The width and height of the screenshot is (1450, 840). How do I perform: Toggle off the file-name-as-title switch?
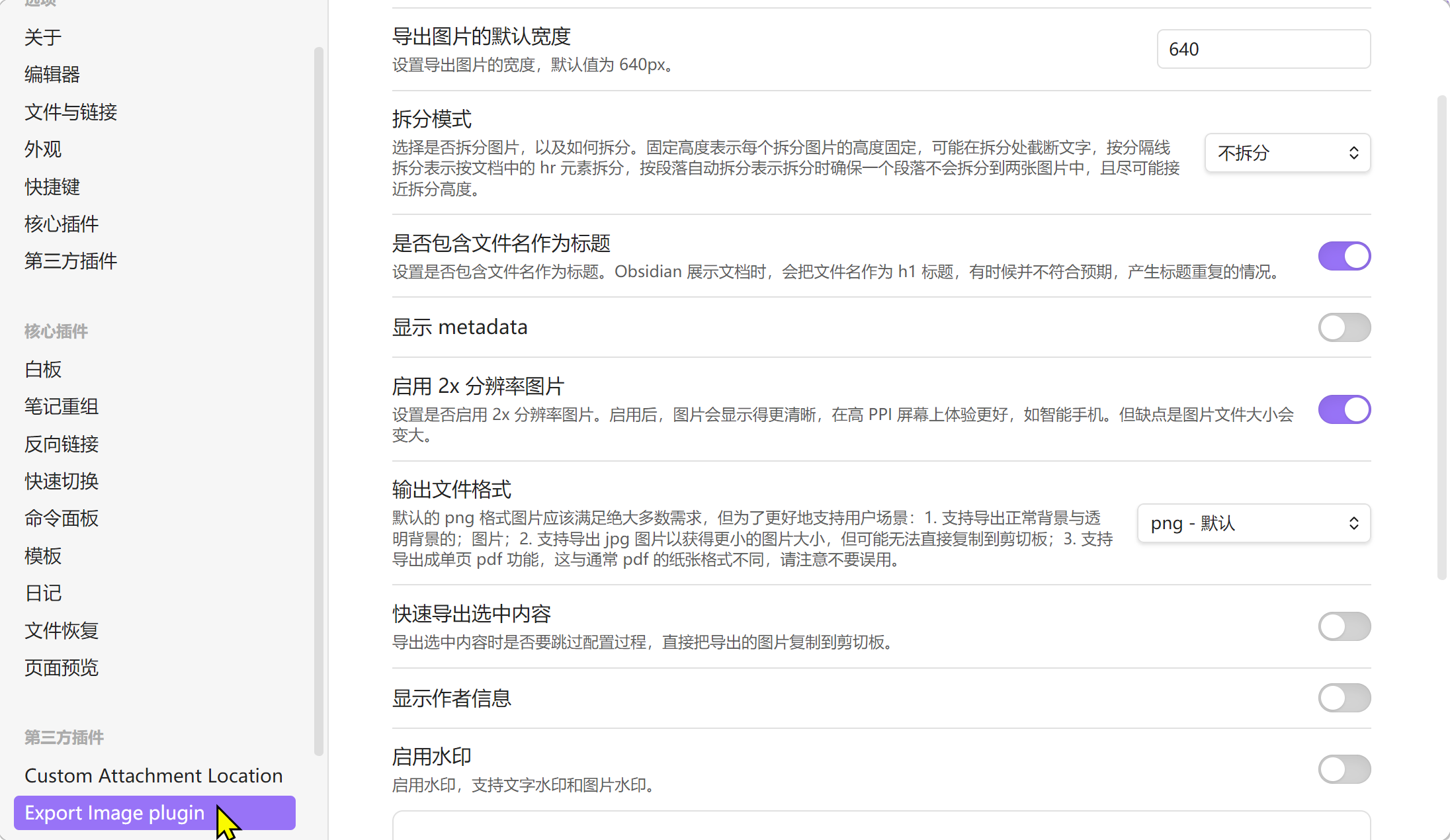click(x=1344, y=256)
